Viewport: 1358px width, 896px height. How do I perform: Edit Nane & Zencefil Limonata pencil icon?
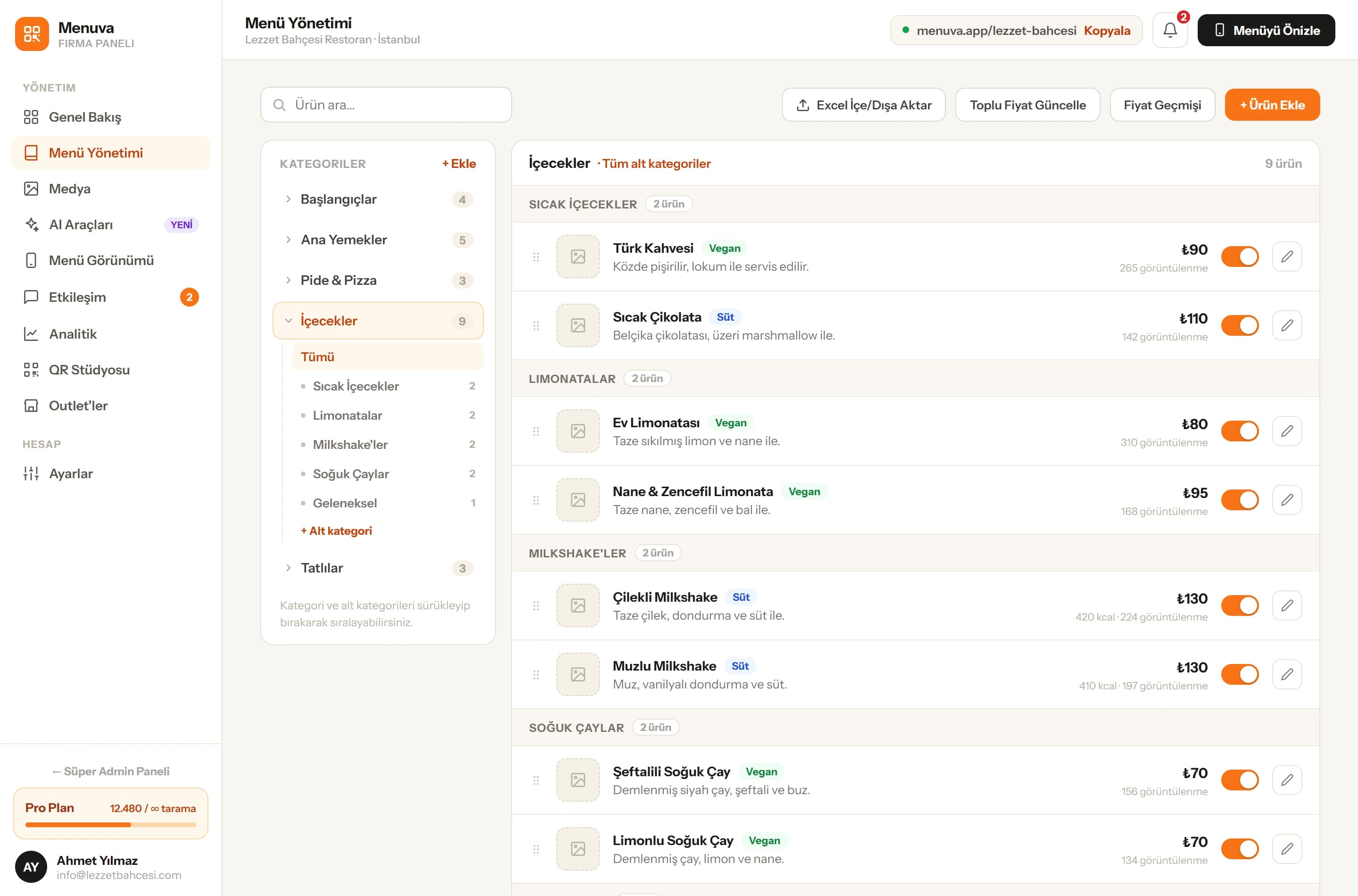1287,500
